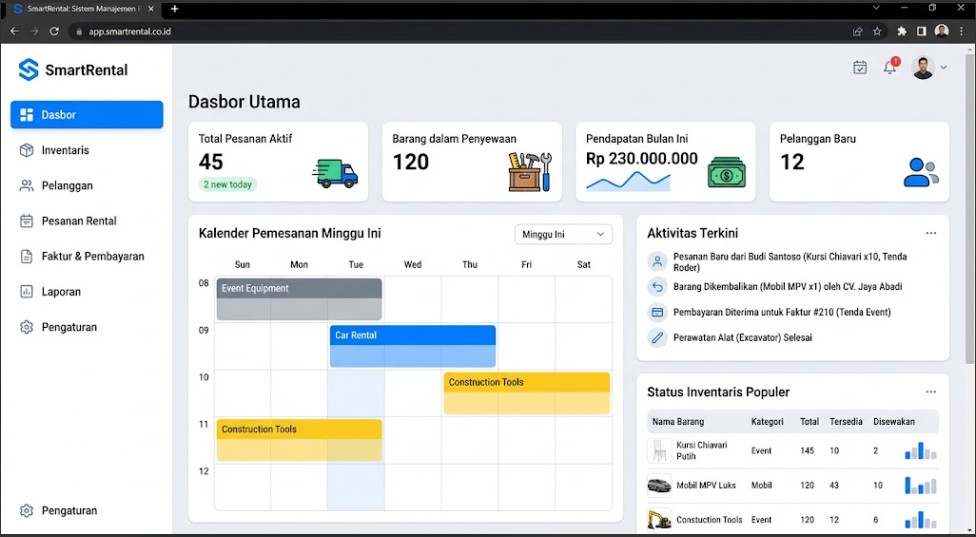Select the Event Equipment calendar booking
The image size is (976, 537).
pos(299,299)
